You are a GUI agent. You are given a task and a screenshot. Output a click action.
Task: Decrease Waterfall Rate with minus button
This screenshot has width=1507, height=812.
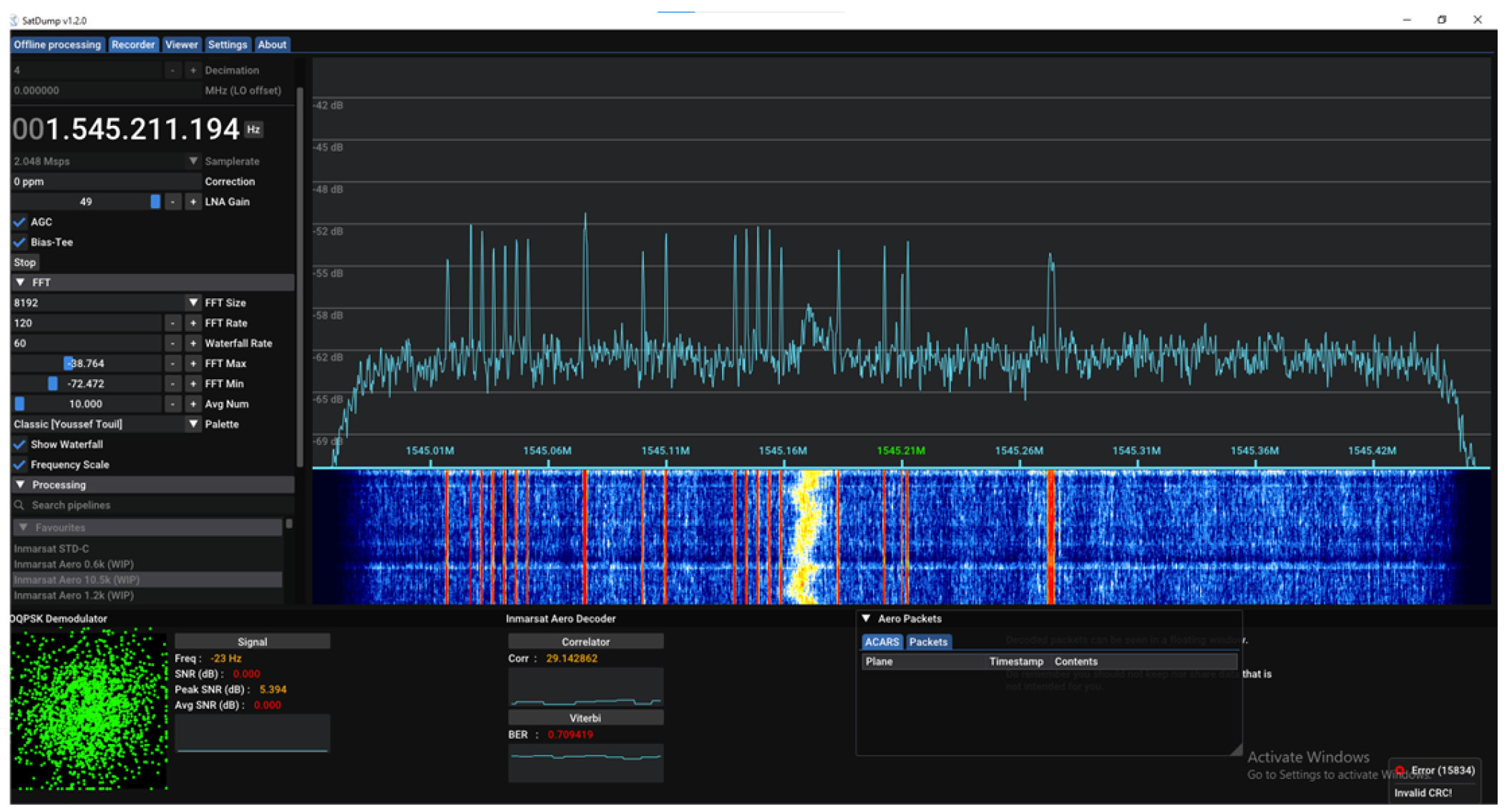pos(172,343)
